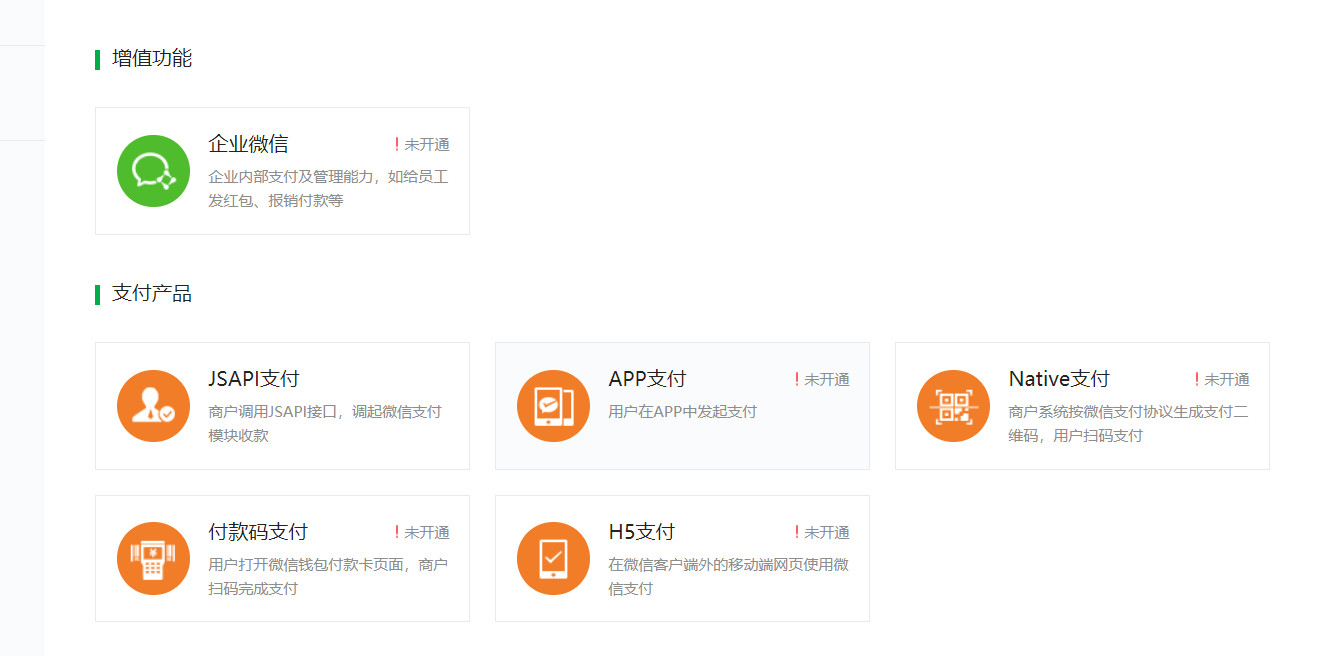
Task: Click the H5支付 description about 移动端网页
Action: click(728, 577)
